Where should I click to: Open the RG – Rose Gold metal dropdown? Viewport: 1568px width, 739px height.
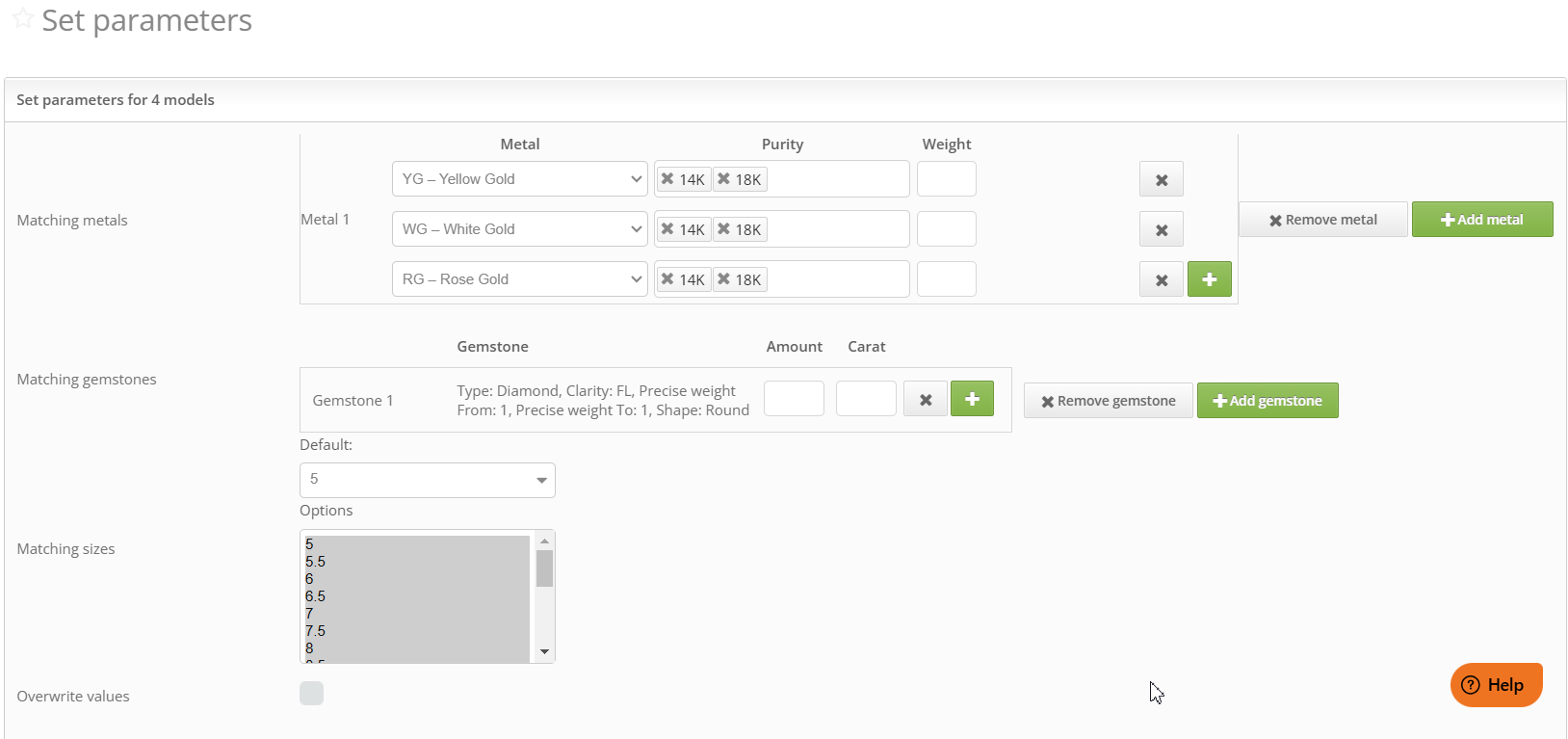coord(520,278)
